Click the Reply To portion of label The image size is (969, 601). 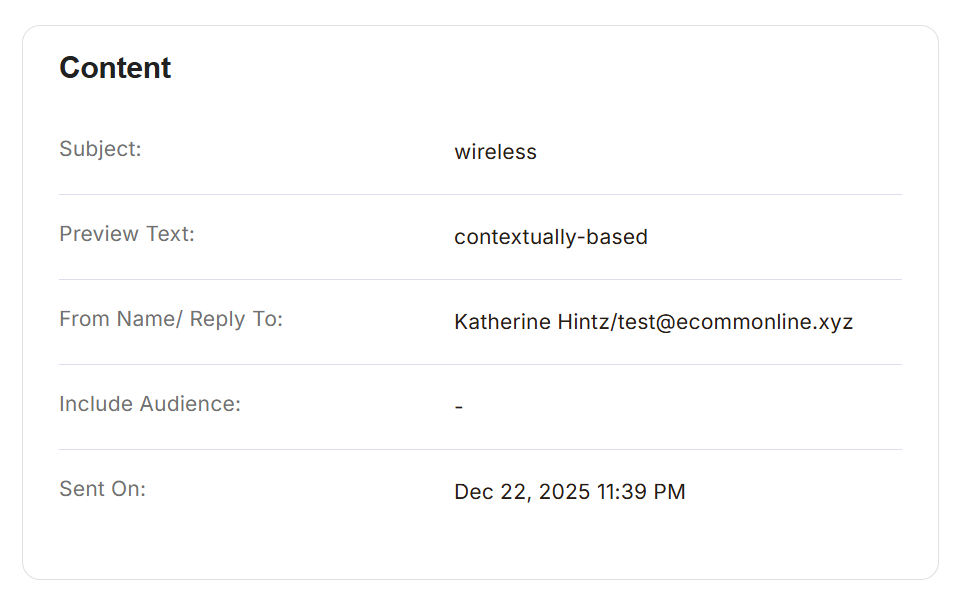(x=236, y=319)
